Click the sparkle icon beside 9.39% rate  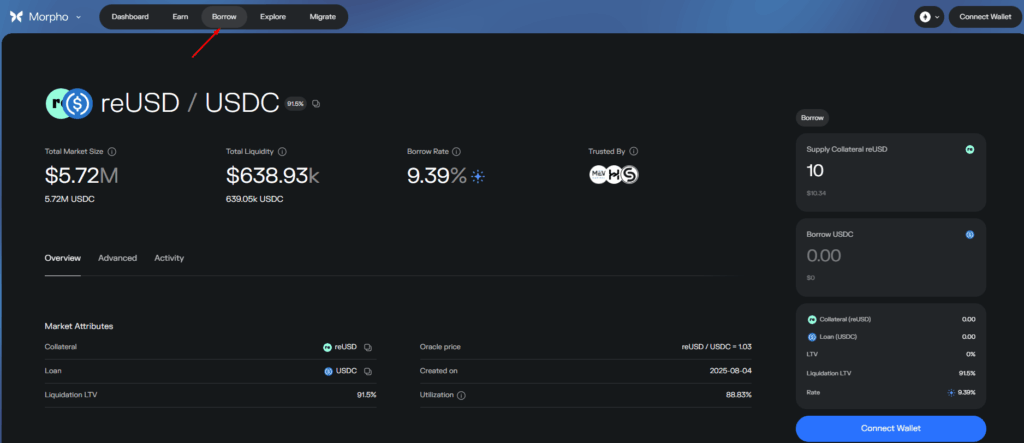tap(479, 177)
